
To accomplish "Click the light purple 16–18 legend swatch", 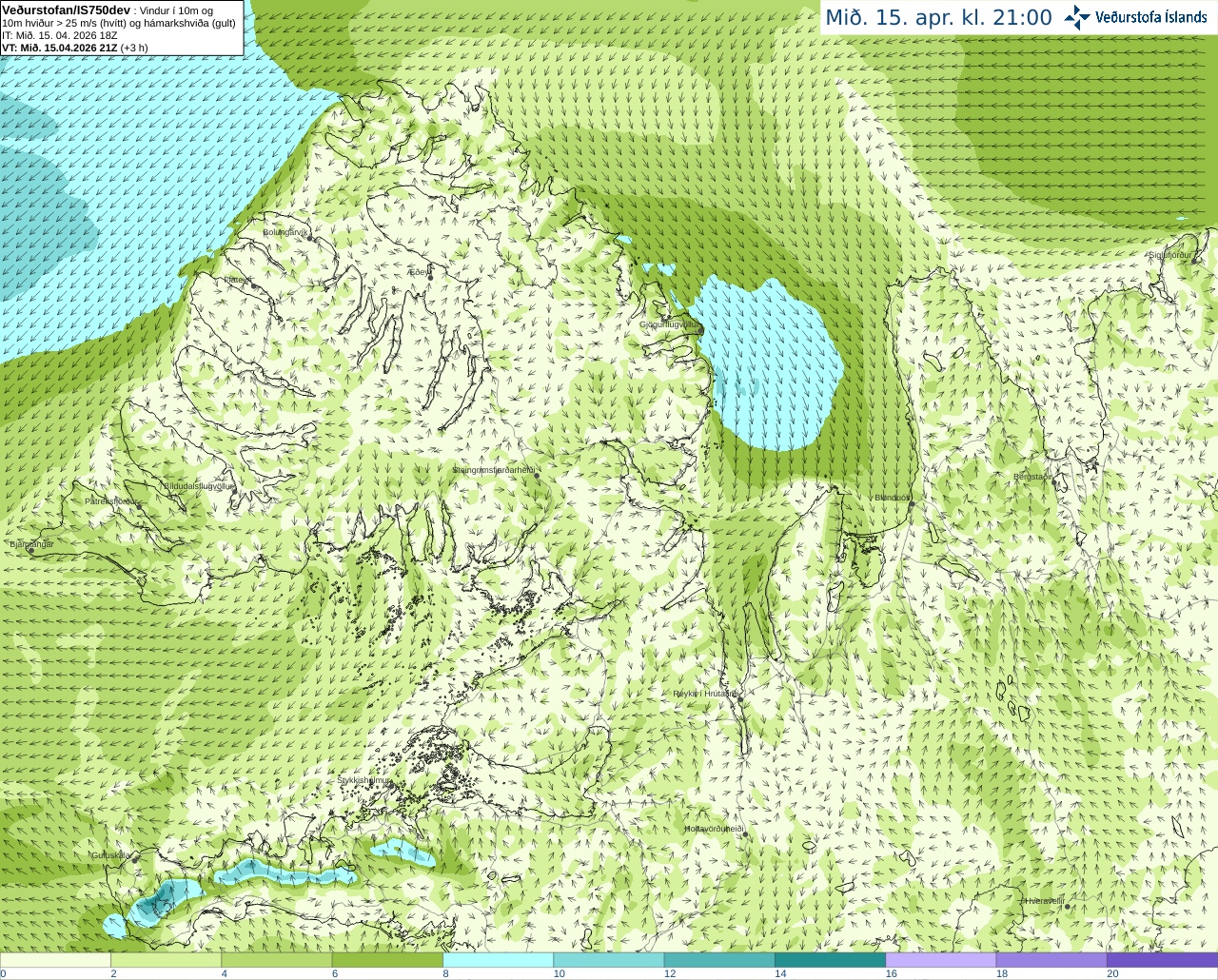I will [941, 960].
